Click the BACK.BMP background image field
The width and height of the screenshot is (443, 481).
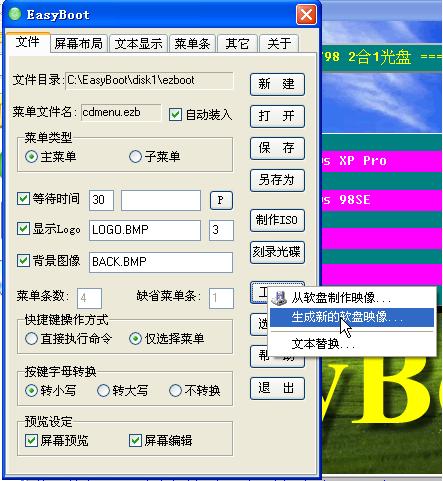[161, 262]
